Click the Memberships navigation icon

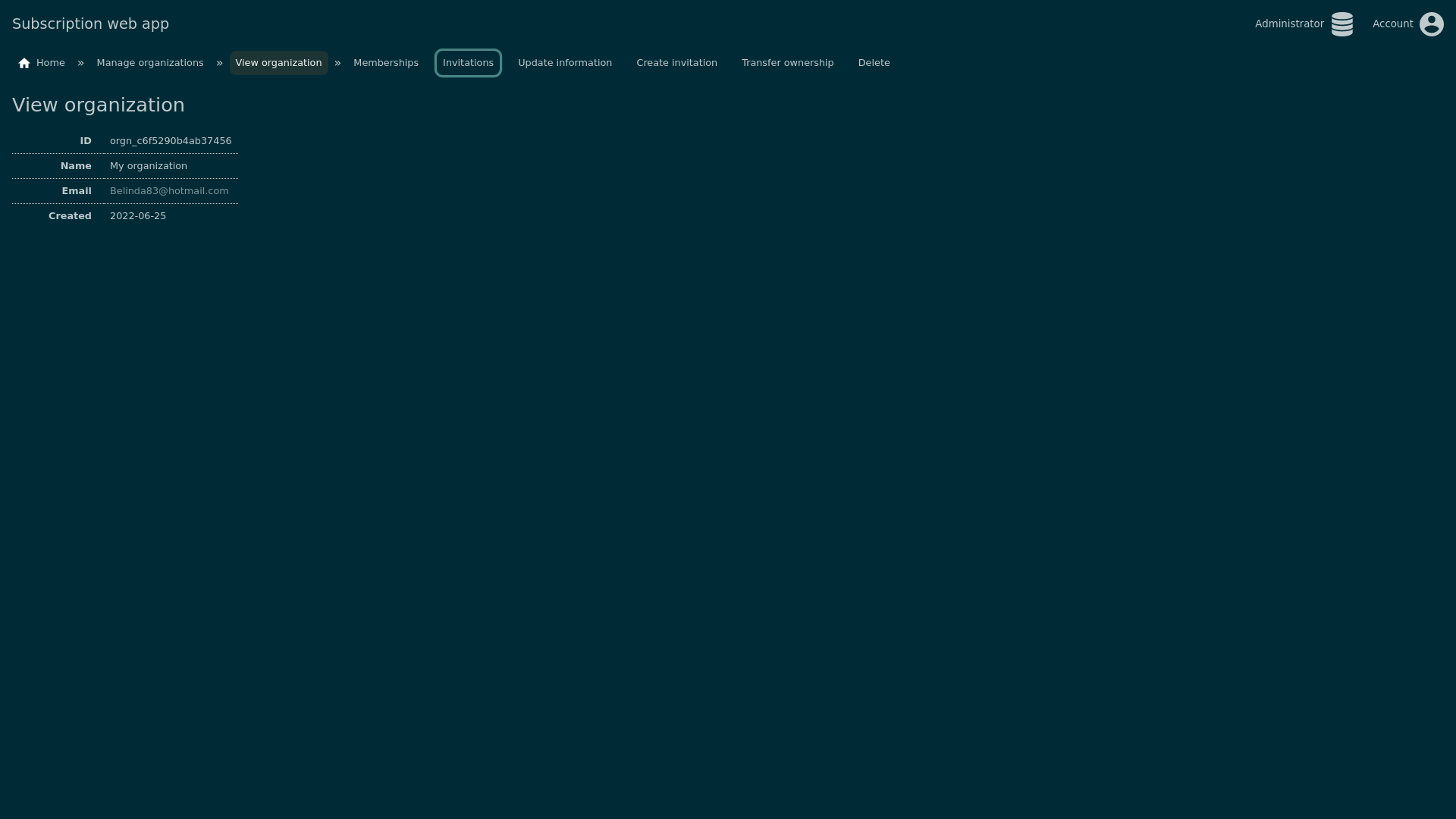(x=386, y=62)
